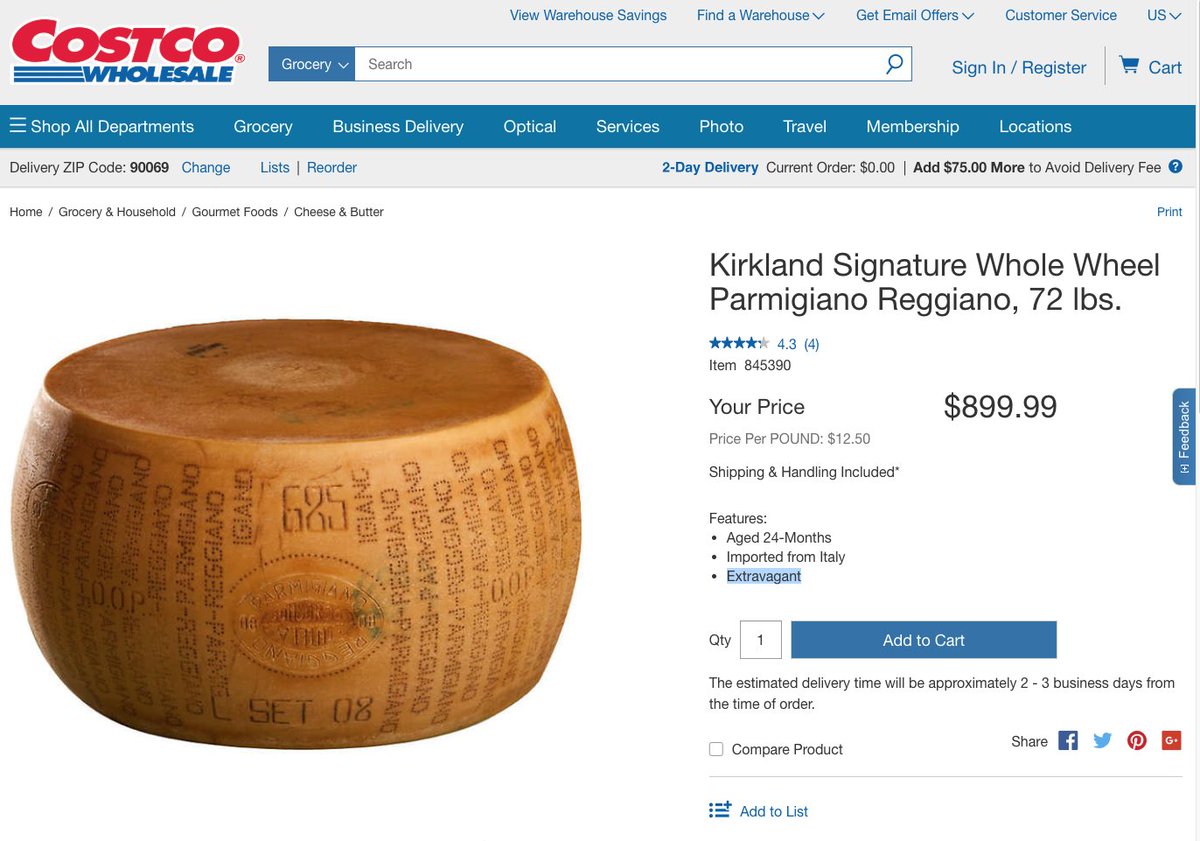The width and height of the screenshot is (1200, 841).
Task: Expand the Grocery search category dropdown
Action: tap(312, 64)
